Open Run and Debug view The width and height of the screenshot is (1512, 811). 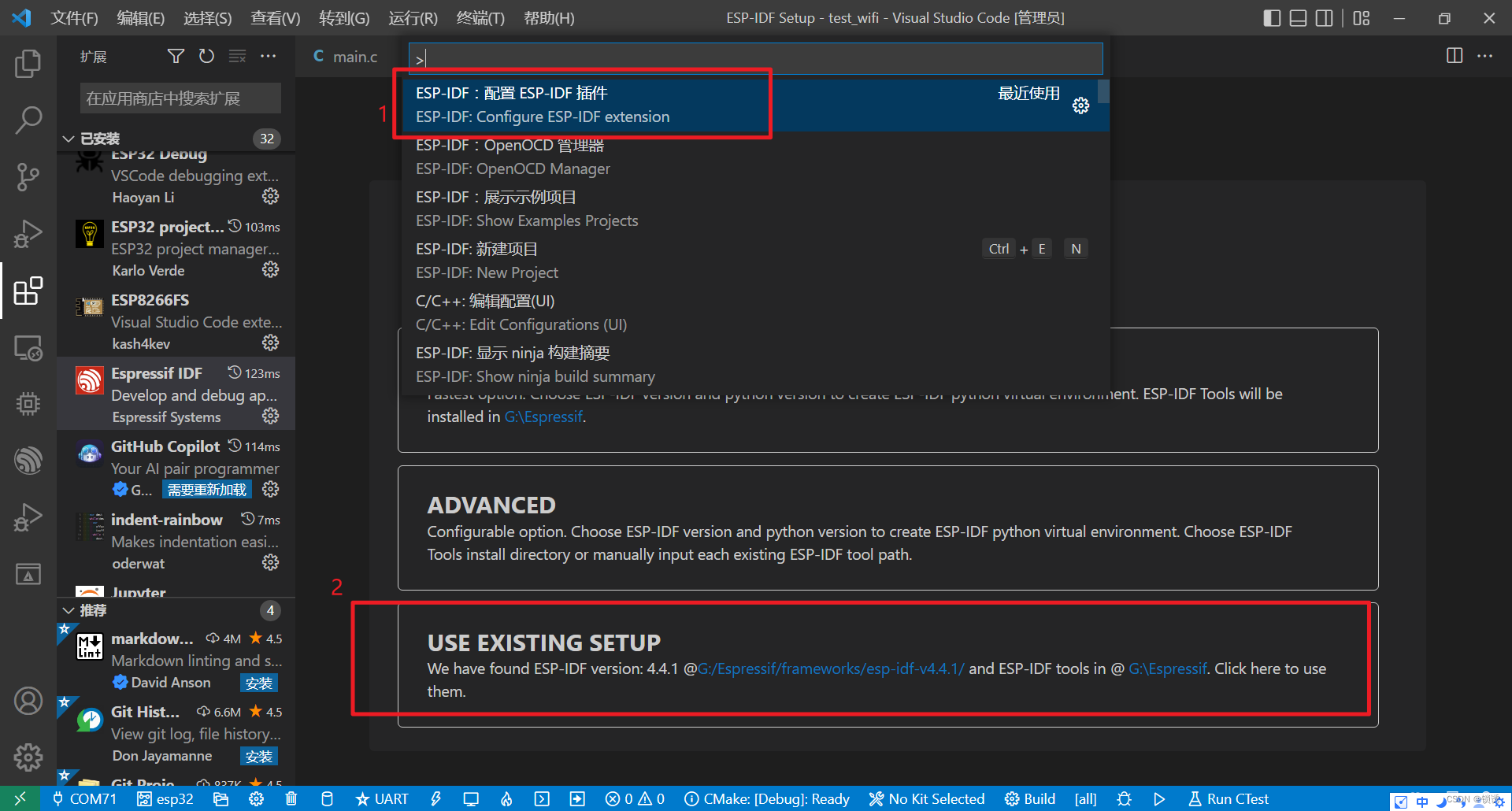click(x=28, y=234)
